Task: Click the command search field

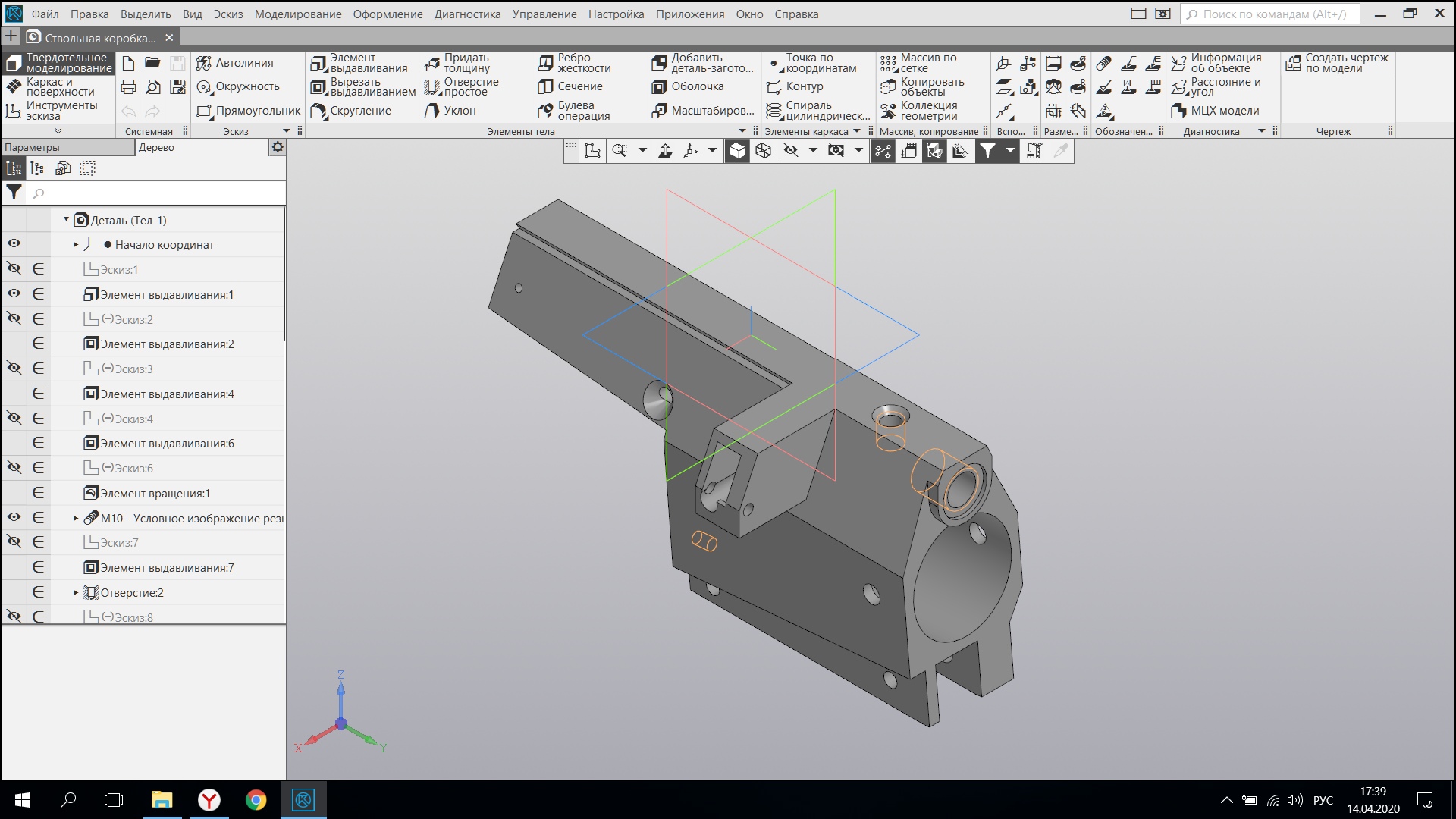Action: coord(1272,14)
